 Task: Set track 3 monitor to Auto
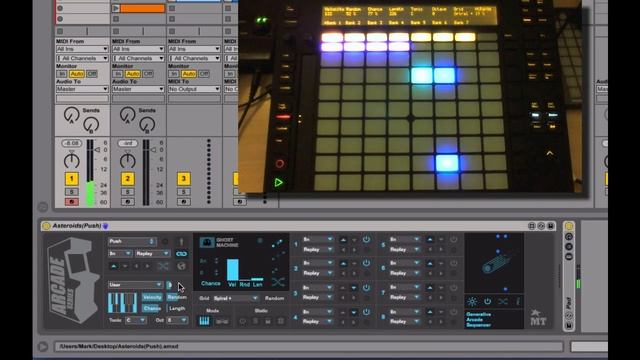coord(189,74)
